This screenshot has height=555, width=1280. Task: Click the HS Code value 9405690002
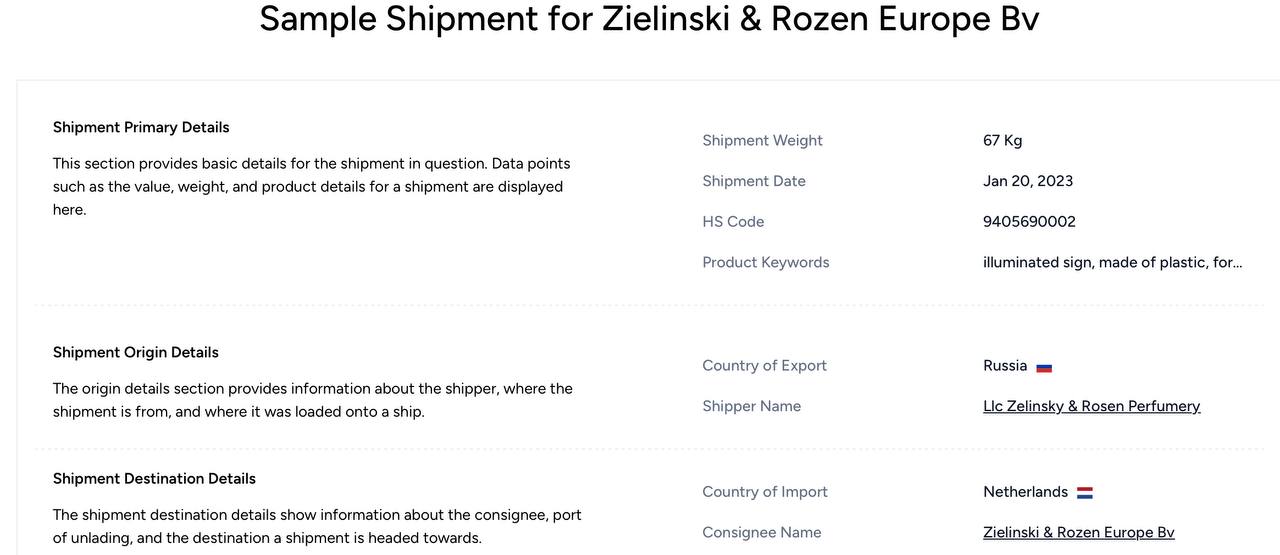[1029, 221]
